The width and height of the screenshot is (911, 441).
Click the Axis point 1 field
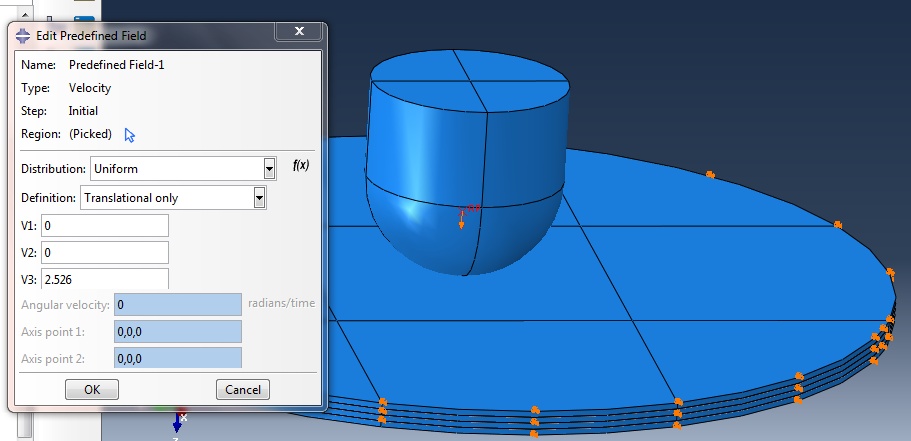(178, 332)
